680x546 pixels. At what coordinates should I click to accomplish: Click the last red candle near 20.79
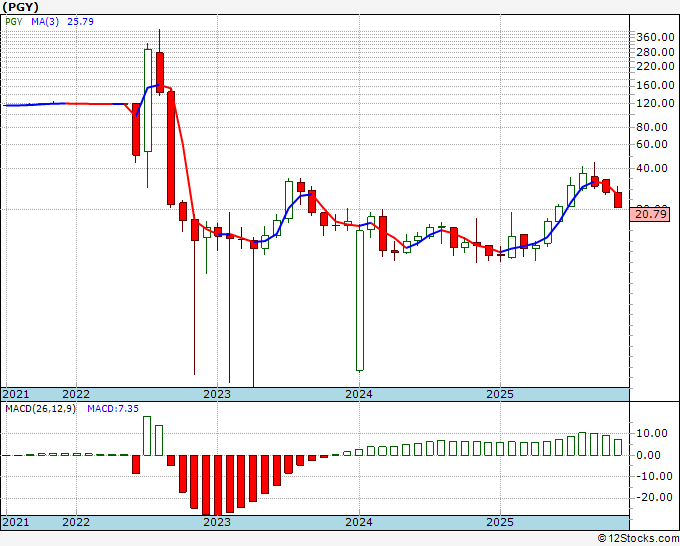pyautogui.click(x=618, y=199)
